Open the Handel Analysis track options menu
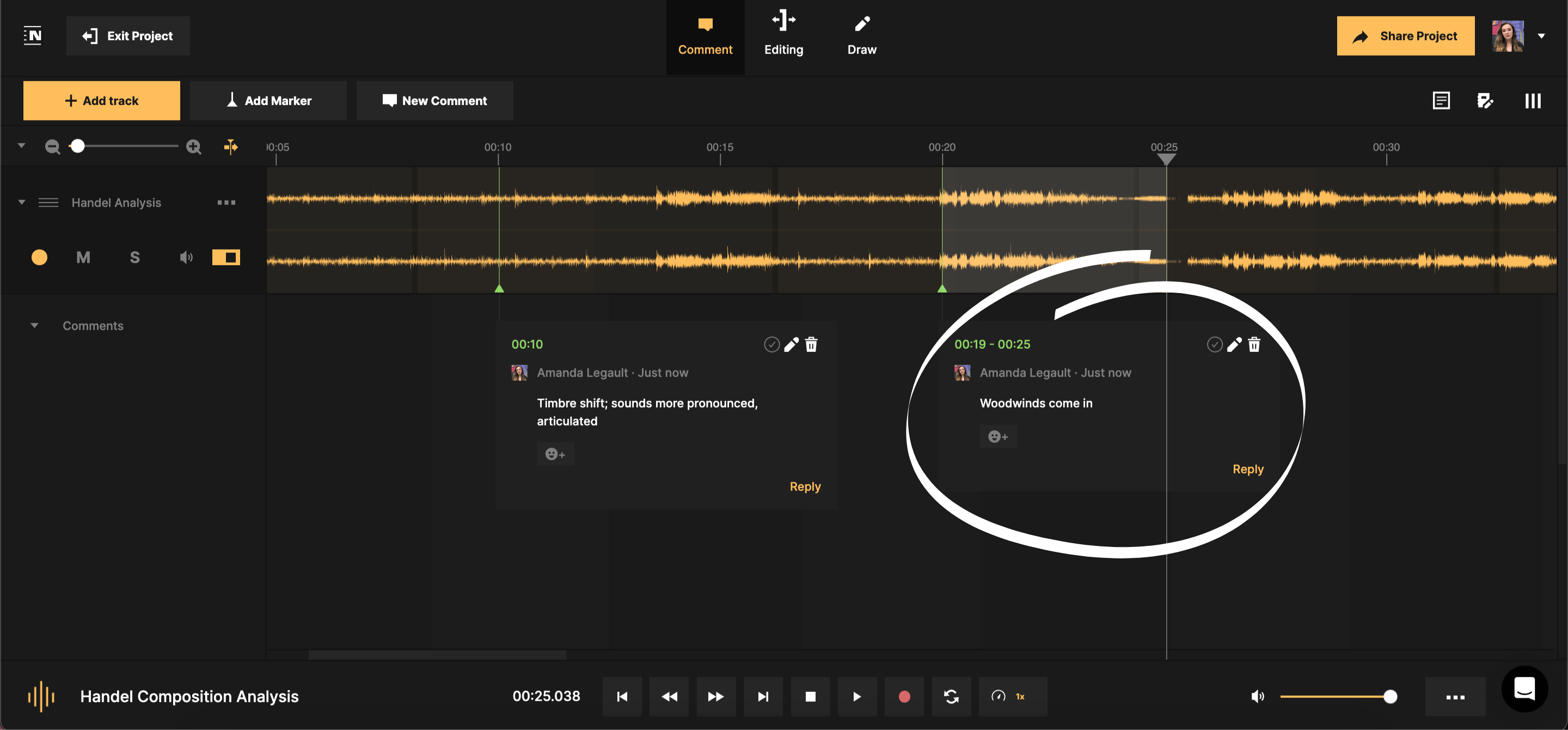 (x=226, y=202)
